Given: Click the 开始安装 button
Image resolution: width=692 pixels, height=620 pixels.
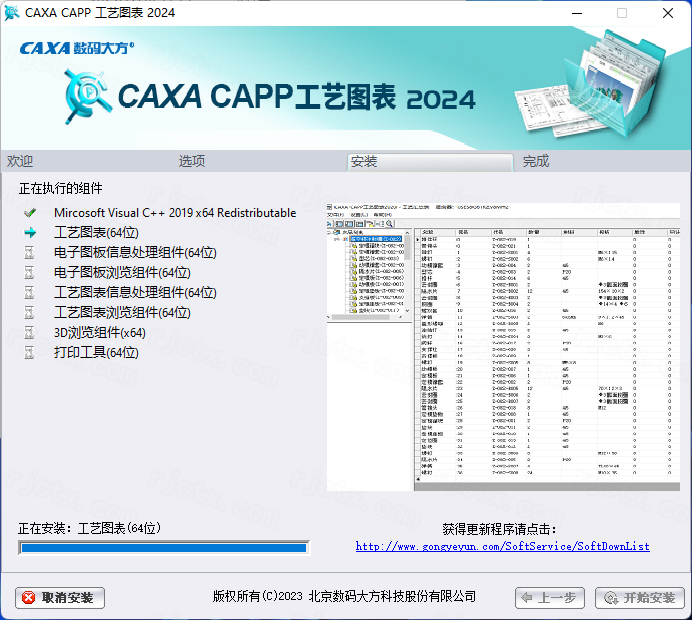Looking at the screenshot, I should (x=640, y=598).
